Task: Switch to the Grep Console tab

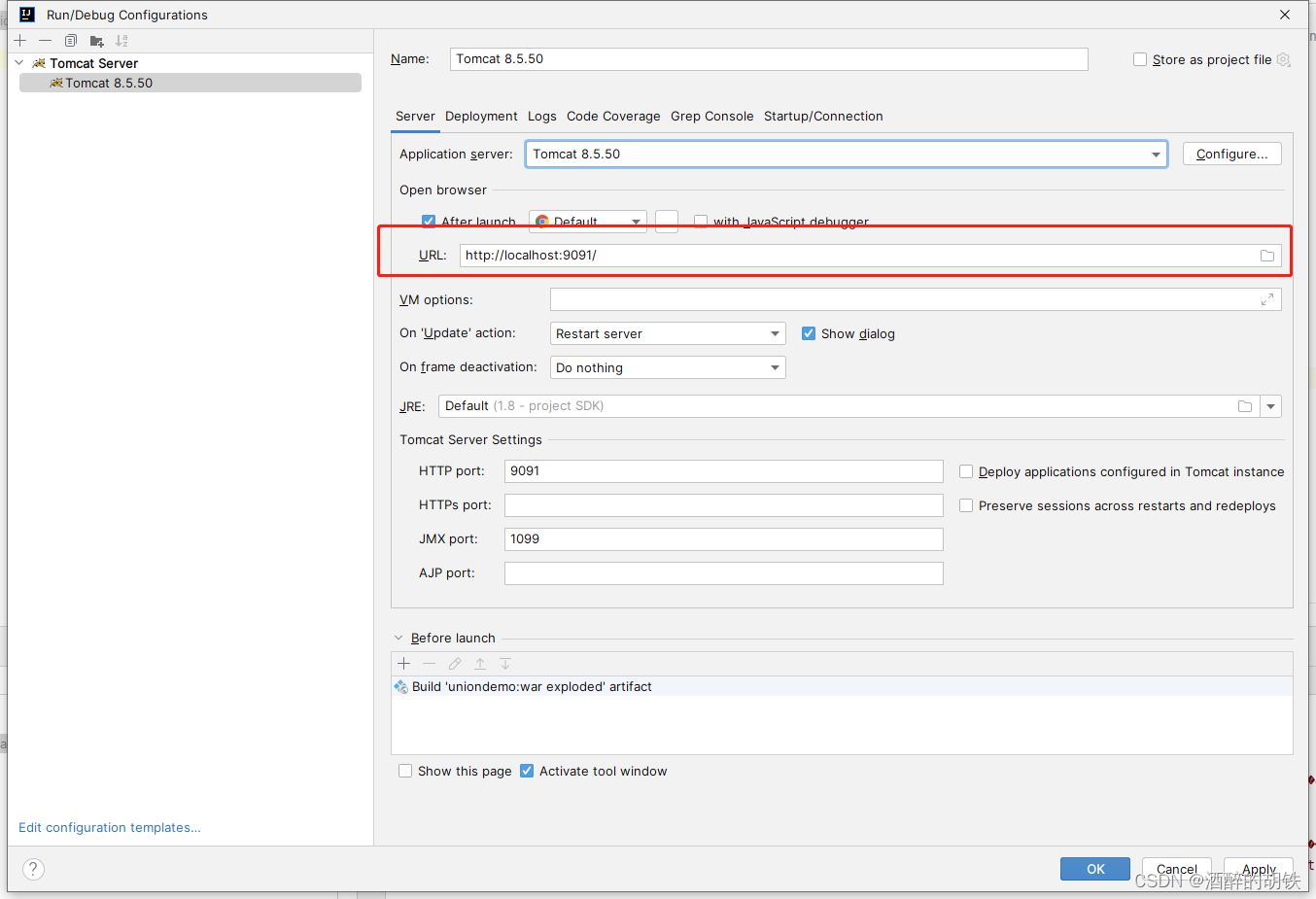Action: pyautogui.click(x=712, y=116)
